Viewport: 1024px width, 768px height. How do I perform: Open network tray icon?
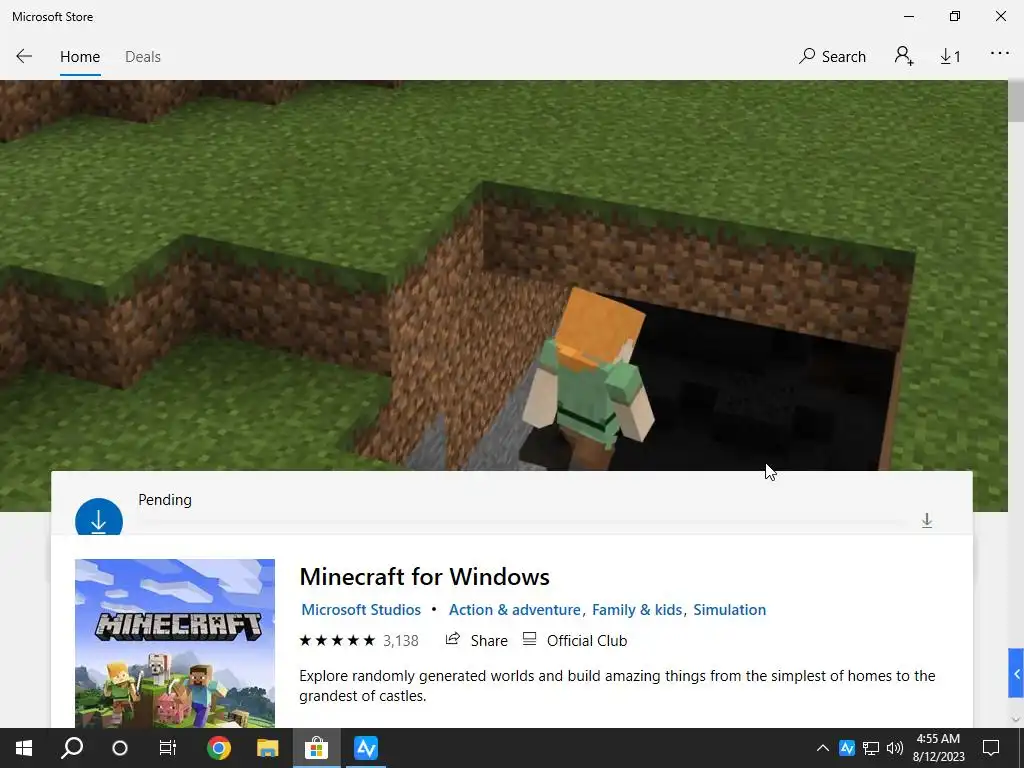click(x=871, y=748)
